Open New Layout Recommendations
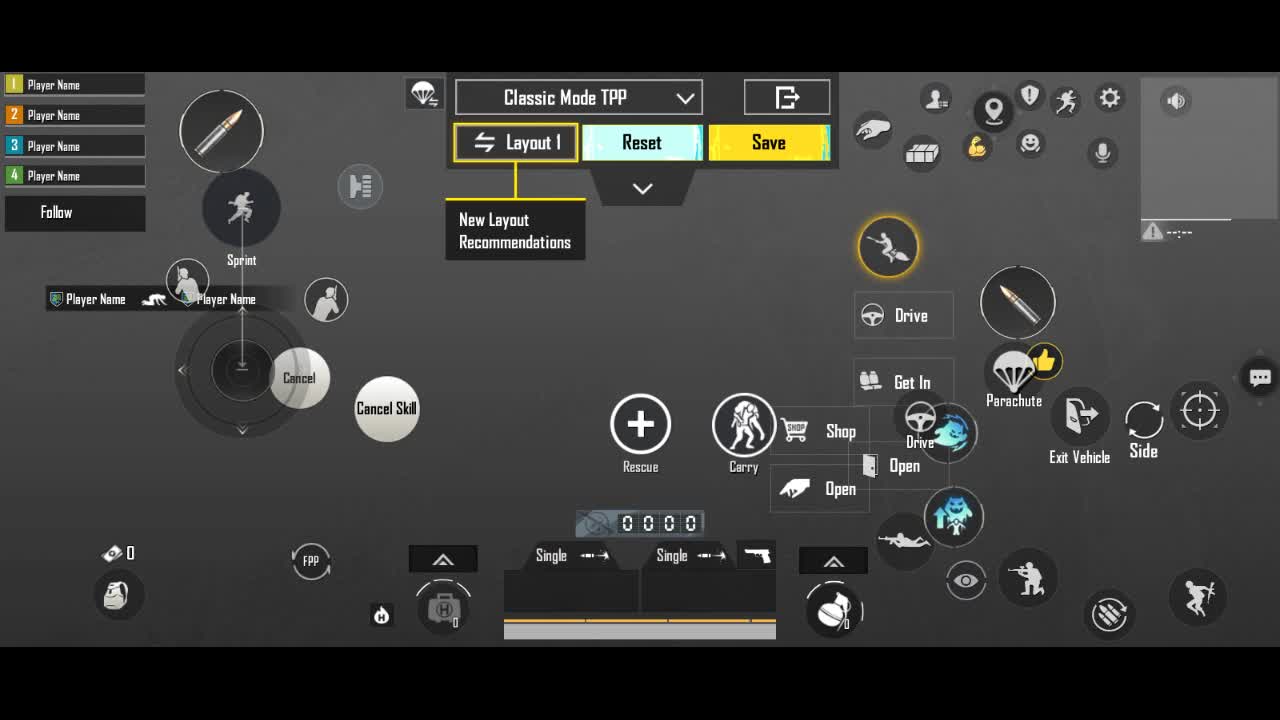This screenshot has width=1280, height=720. pos(515,231)
